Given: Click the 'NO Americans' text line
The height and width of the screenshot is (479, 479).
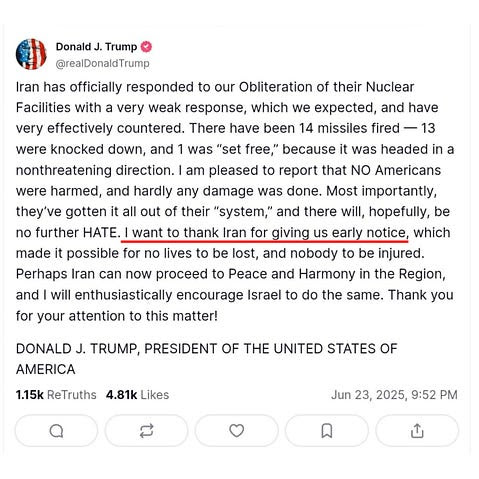Looking at the screenshot, I should tap(228, 170).
